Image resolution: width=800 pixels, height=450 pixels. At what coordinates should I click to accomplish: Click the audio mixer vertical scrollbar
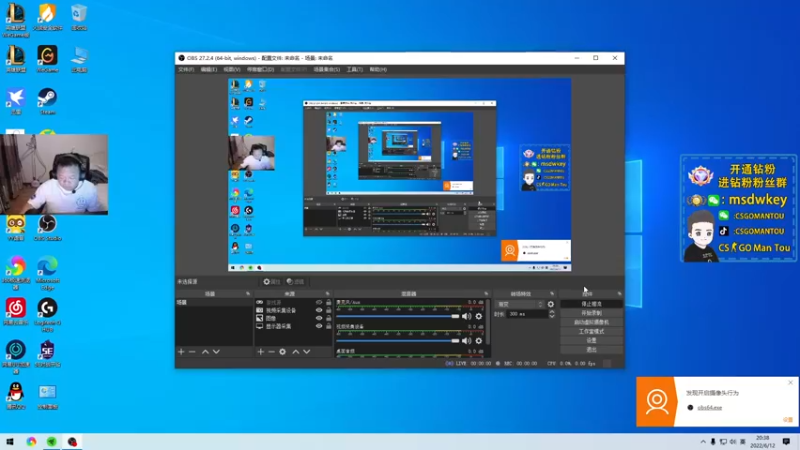489,324
